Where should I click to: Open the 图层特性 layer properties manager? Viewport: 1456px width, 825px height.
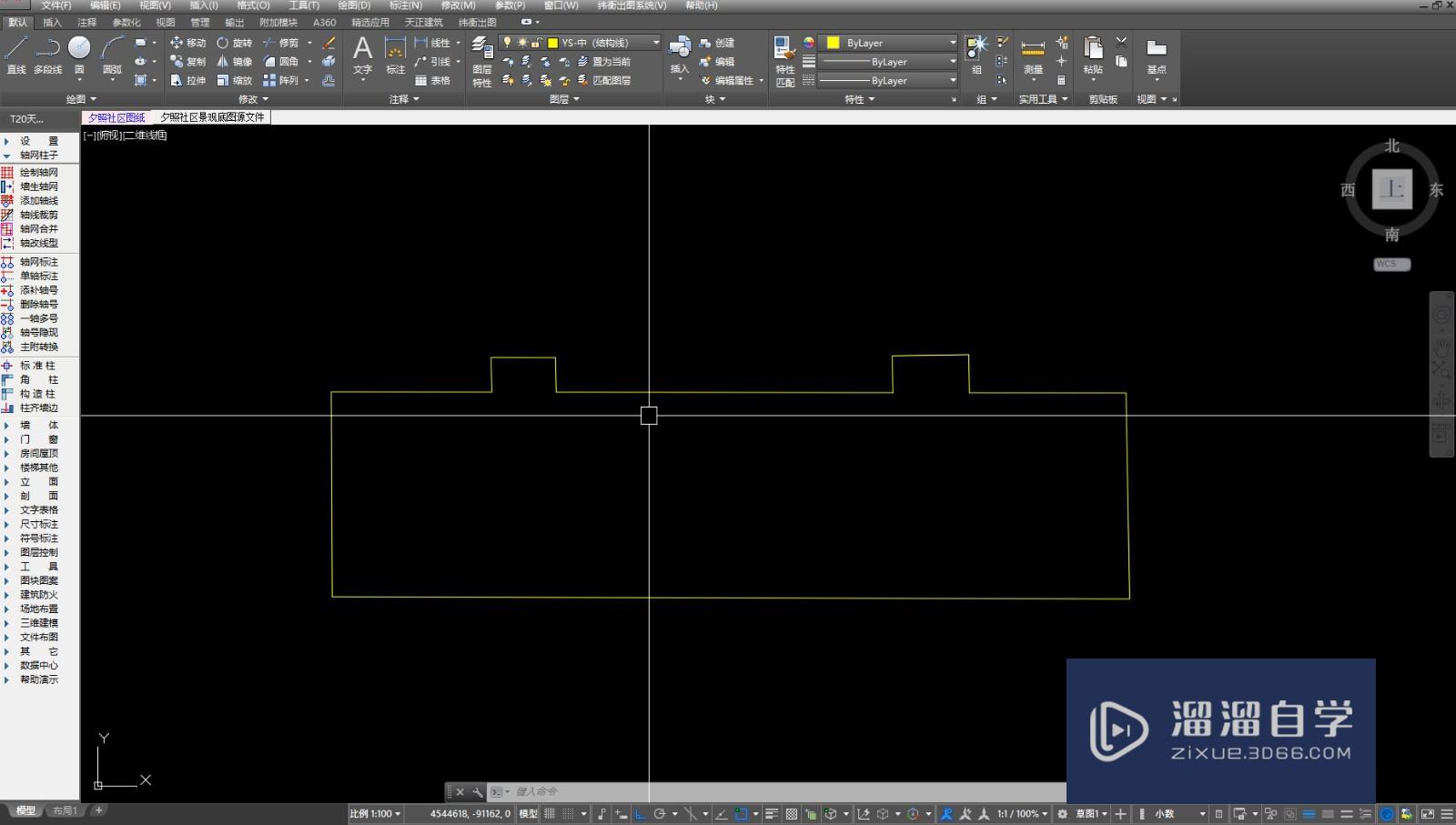click(481, 59)
